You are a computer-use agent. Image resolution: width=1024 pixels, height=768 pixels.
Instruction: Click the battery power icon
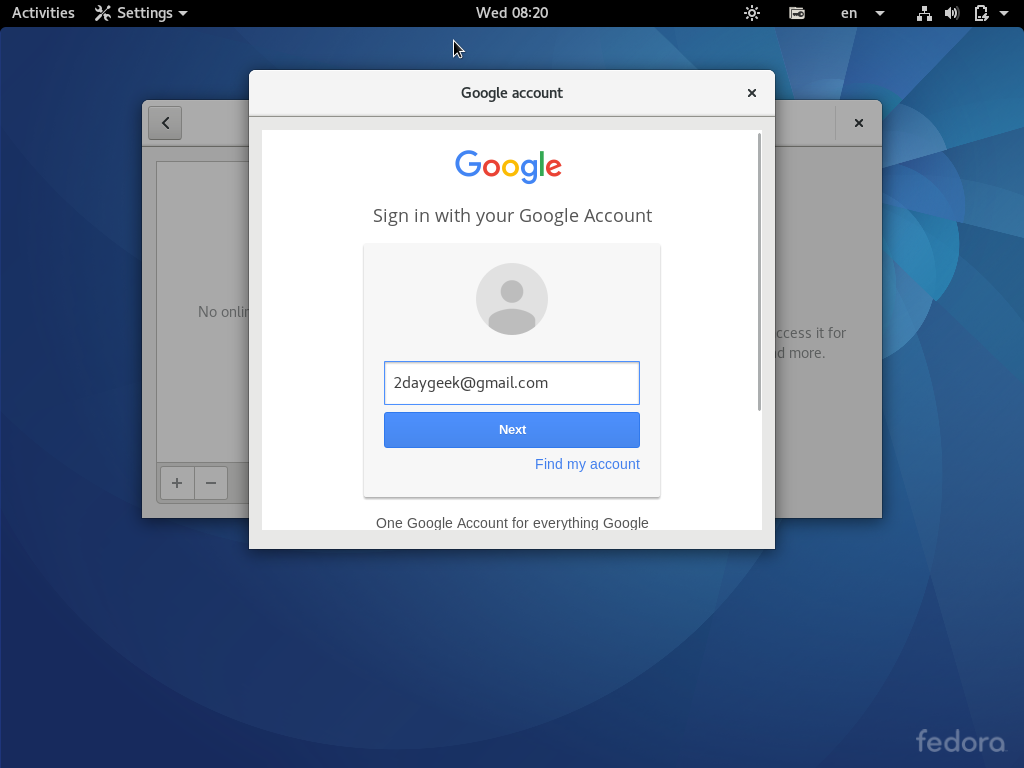tap(981, 13)
